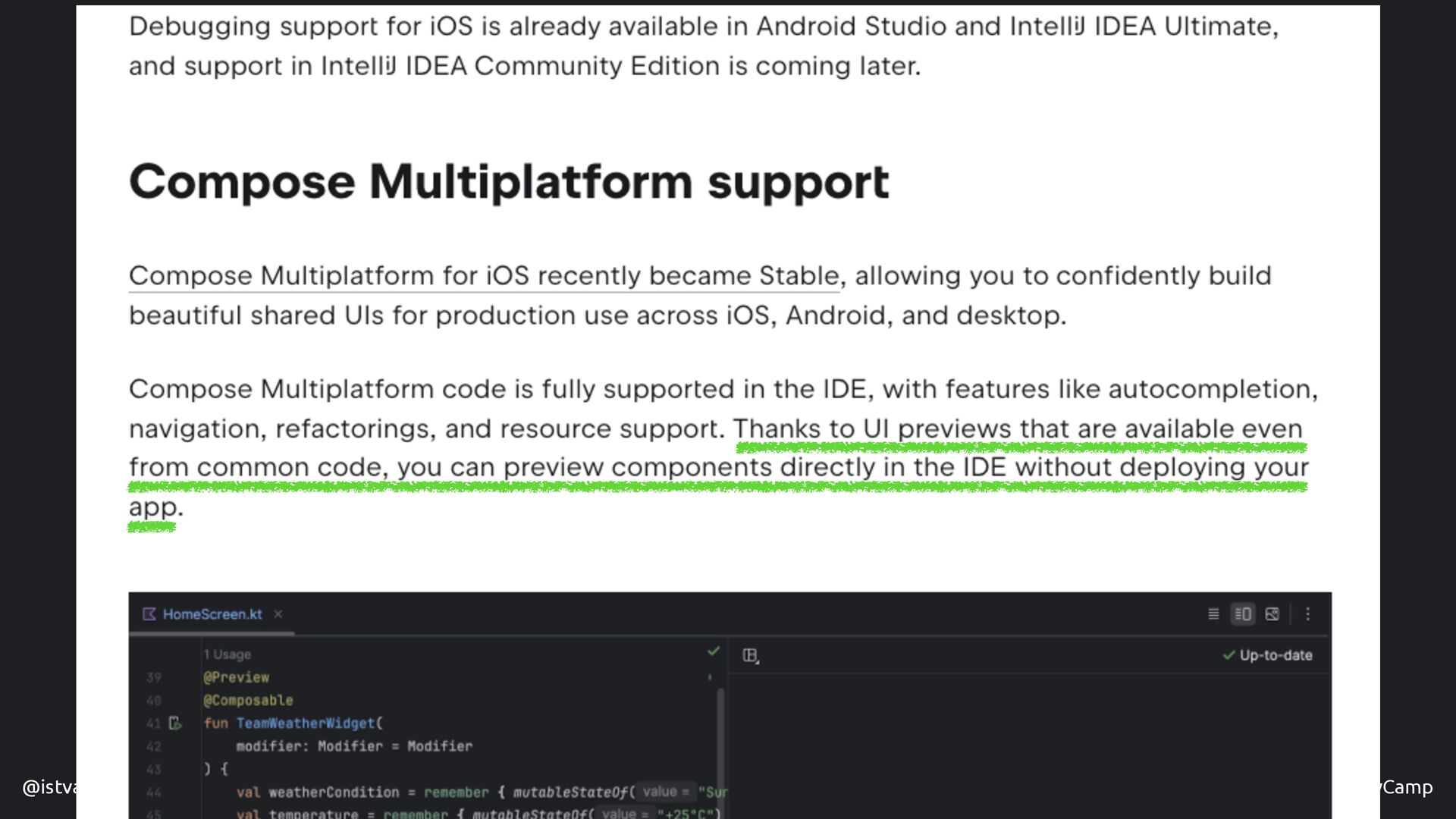Open the HomeScreen.kt editor tab
Screen dimensions: 1456x819
coord(212,614)
